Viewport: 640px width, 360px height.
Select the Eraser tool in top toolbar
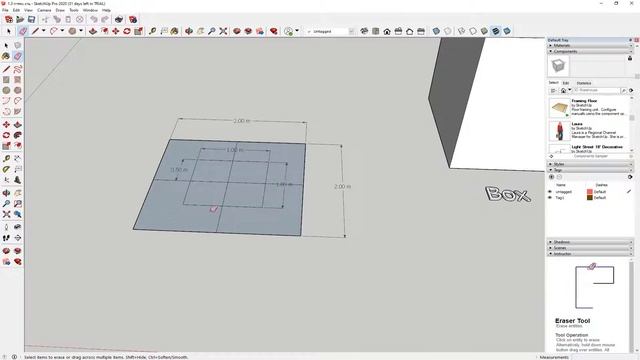tap(22, 31)
